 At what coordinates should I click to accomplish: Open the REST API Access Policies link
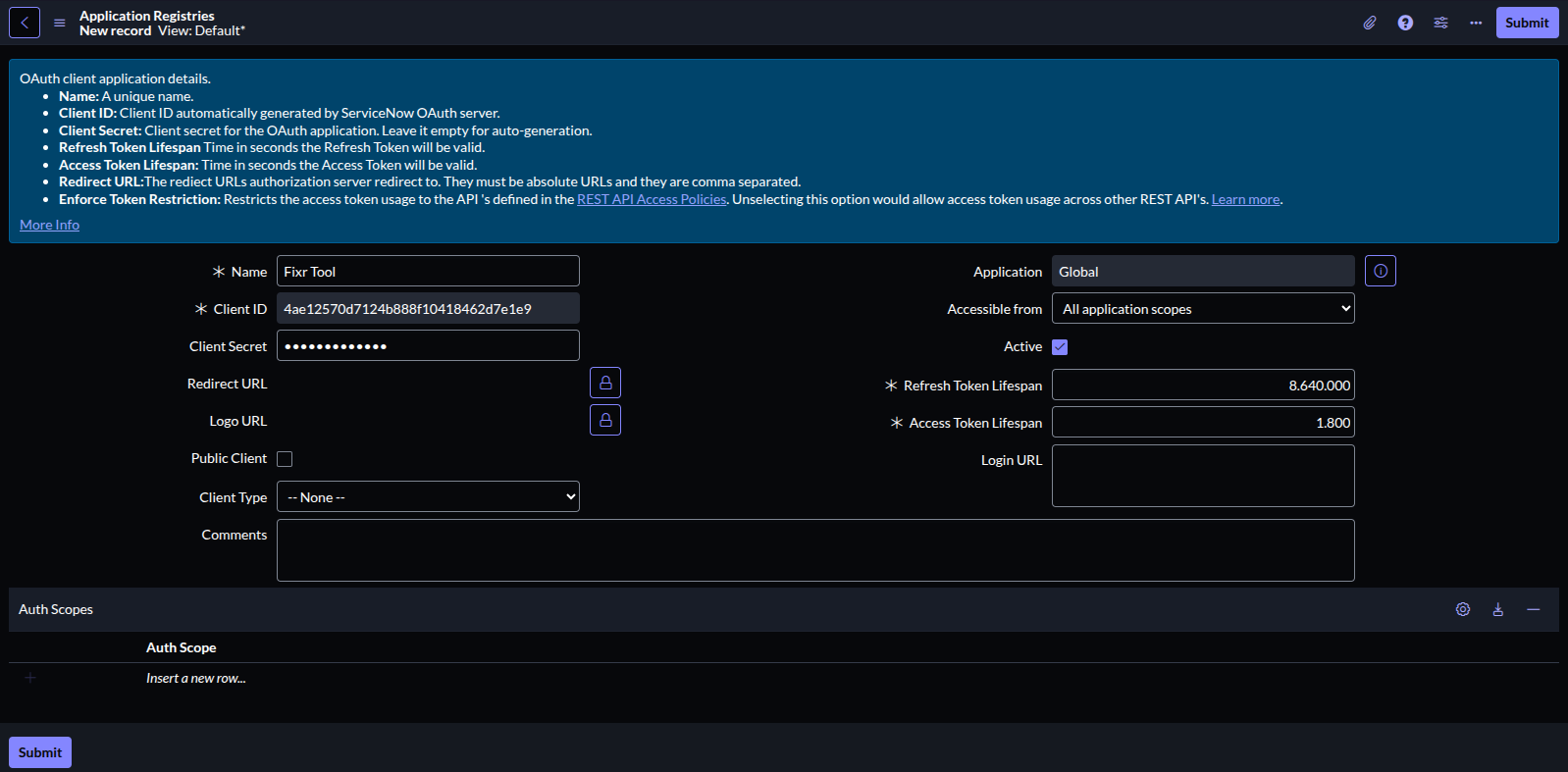(x=652, y=199)
